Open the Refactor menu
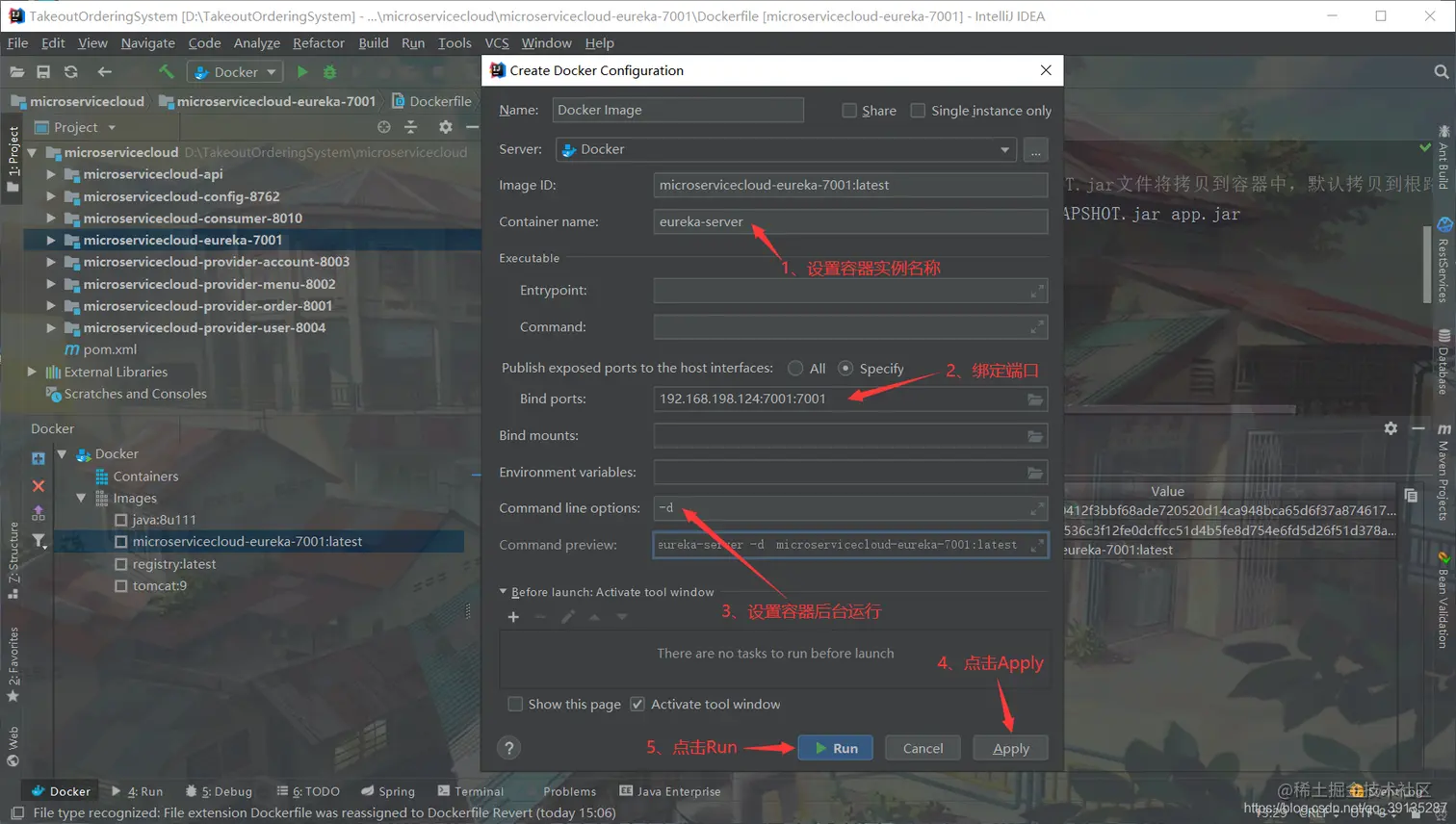Viewport: 1456px width, 824px height. [319, 43]
